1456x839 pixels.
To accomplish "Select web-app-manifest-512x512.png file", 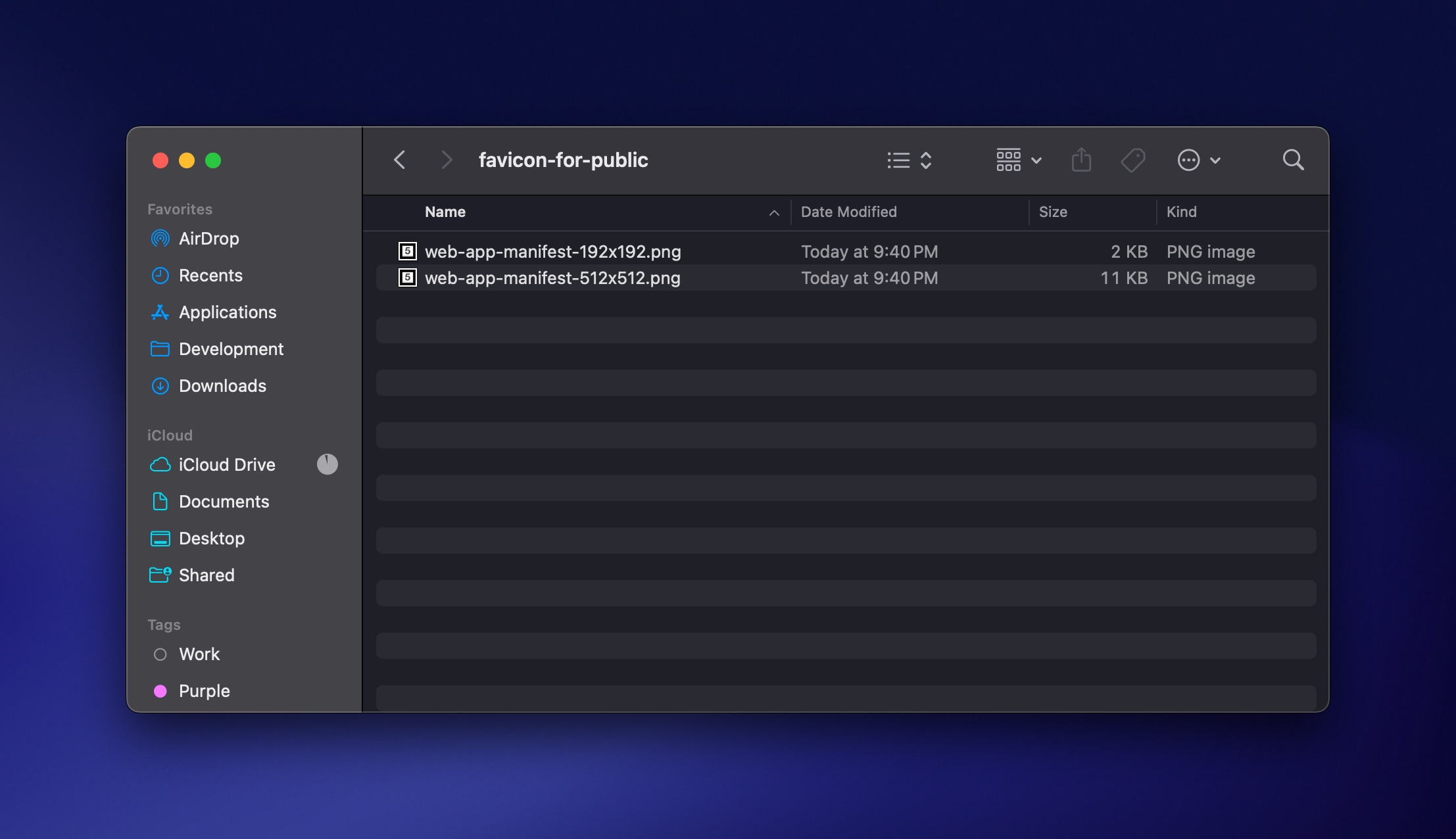I will point(553,278).
